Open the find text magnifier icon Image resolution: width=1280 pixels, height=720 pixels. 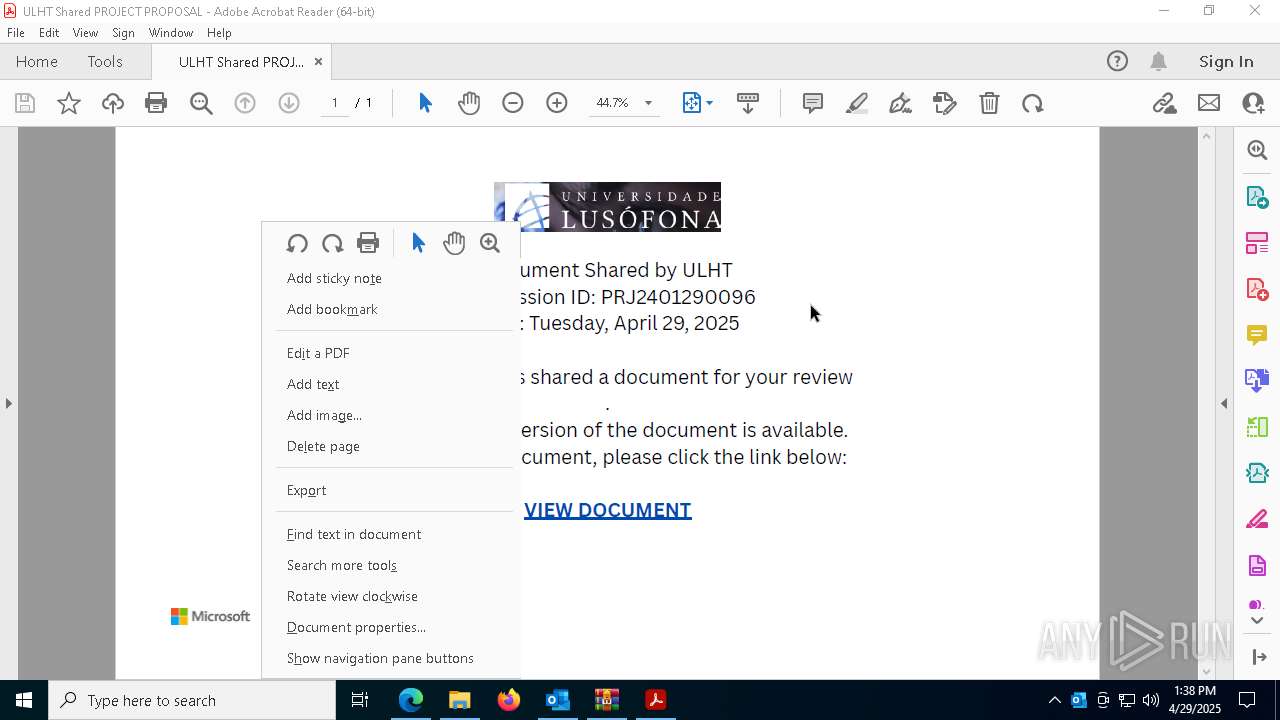point(201,103)
